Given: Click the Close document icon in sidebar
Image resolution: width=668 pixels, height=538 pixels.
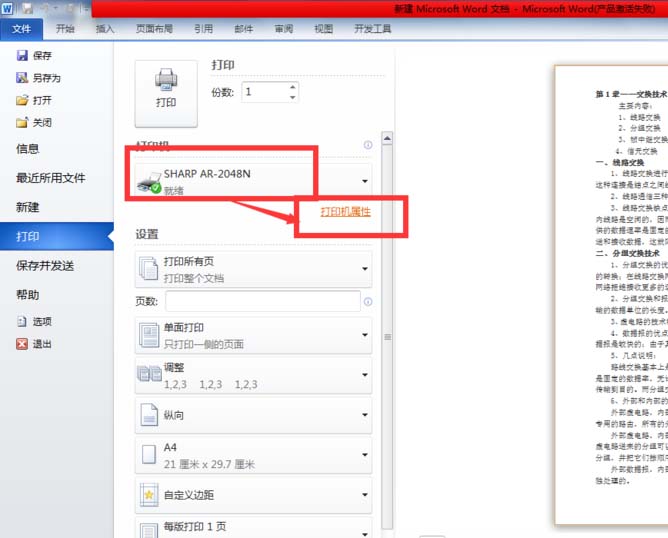Looking at the screenshot, I should (22, 122).
